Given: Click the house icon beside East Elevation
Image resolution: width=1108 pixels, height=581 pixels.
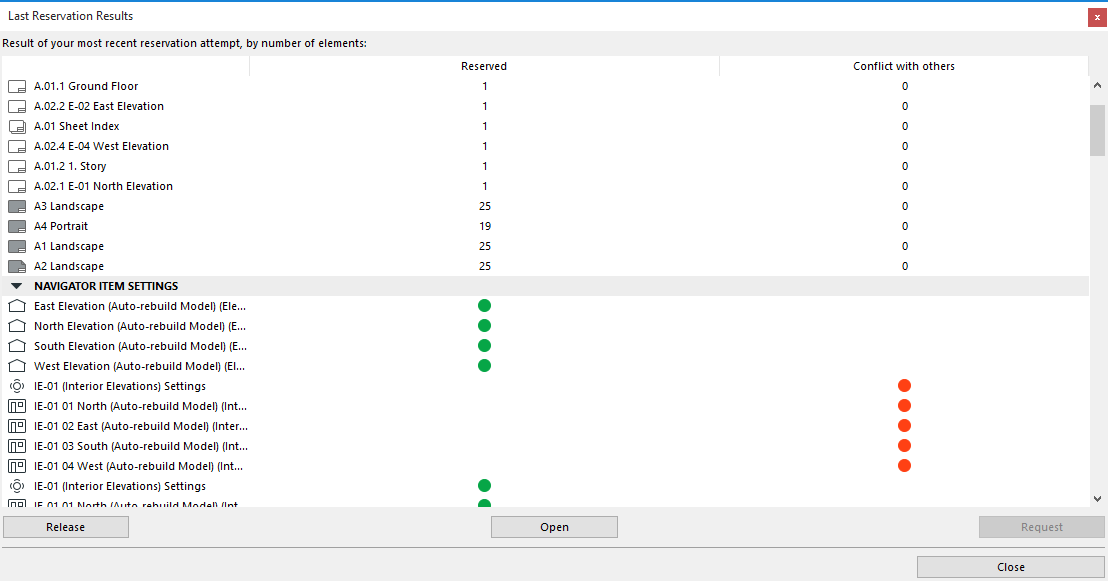Looking at the screenshot, I should (x=15, y=305).
